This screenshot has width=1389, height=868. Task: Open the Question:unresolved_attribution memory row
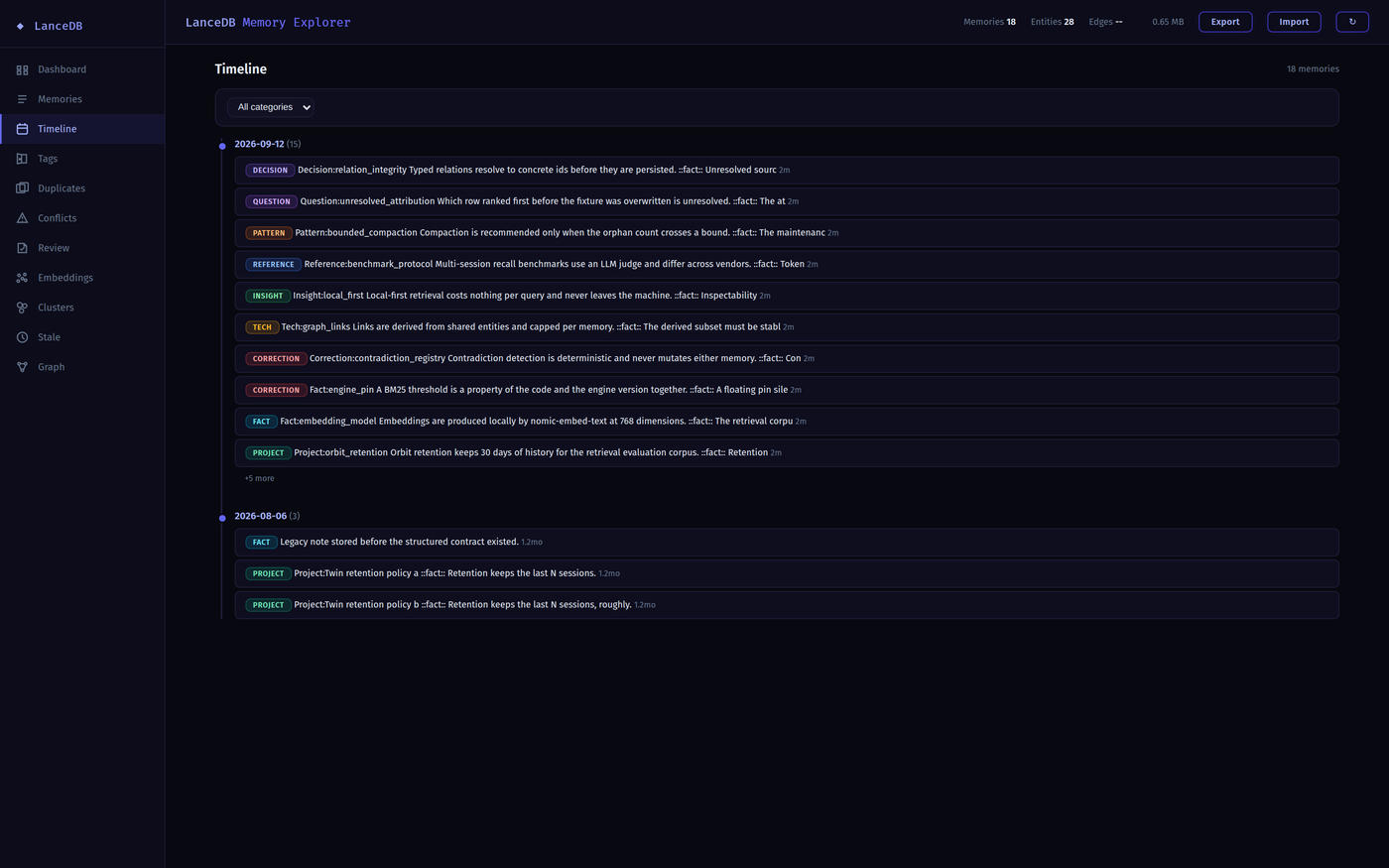tap(787, 201)
